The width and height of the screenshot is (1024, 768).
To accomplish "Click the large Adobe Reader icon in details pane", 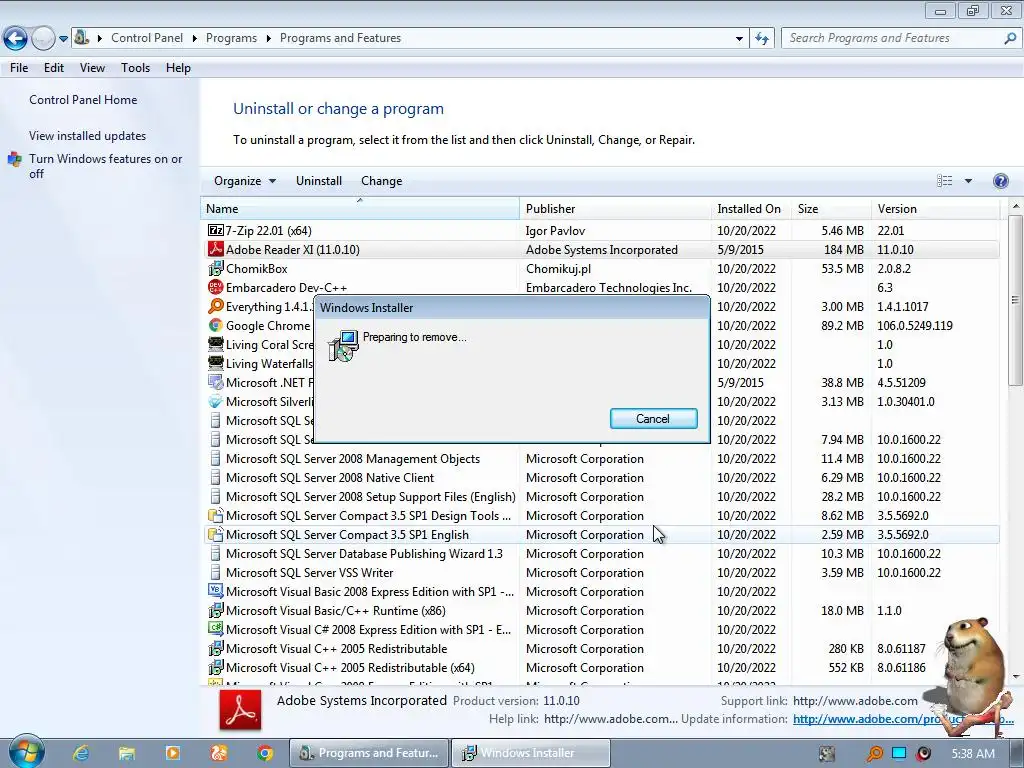I will click(x=240, y=710).
